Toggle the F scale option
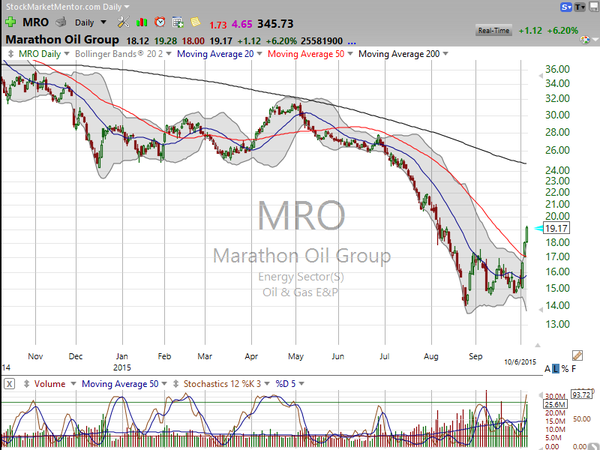 574,369
